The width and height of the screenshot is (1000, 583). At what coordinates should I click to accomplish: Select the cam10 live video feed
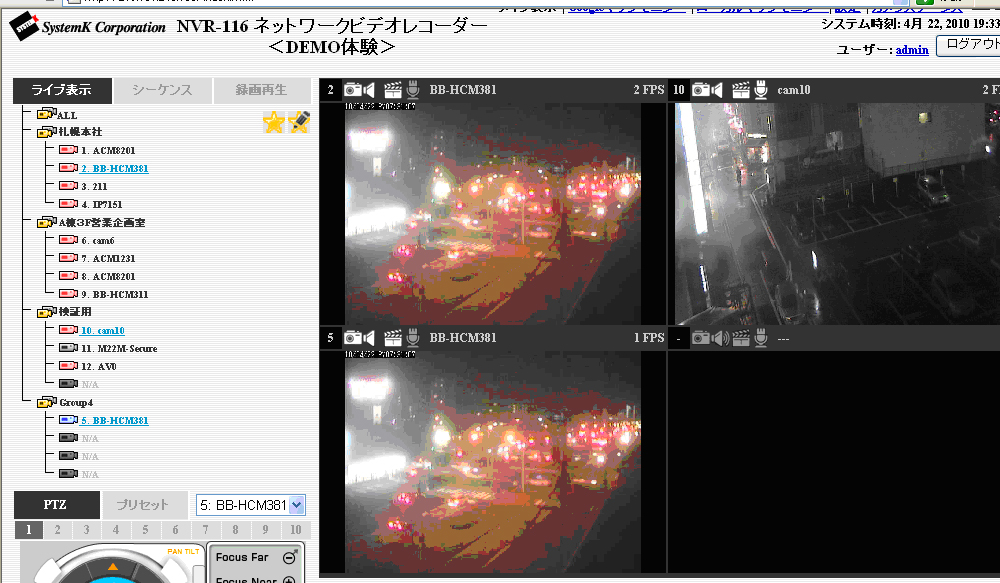point(837,214)
